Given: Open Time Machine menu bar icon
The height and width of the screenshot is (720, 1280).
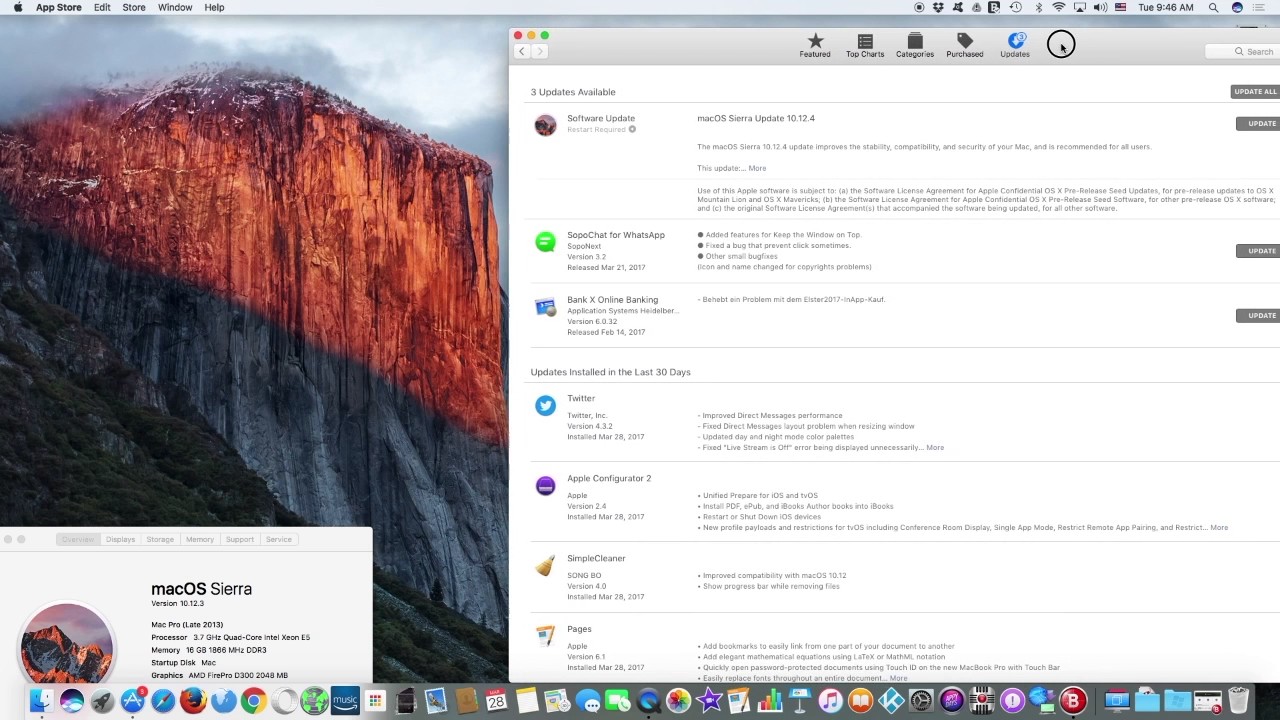Looking at the screenshot, I should [1015, 7].
